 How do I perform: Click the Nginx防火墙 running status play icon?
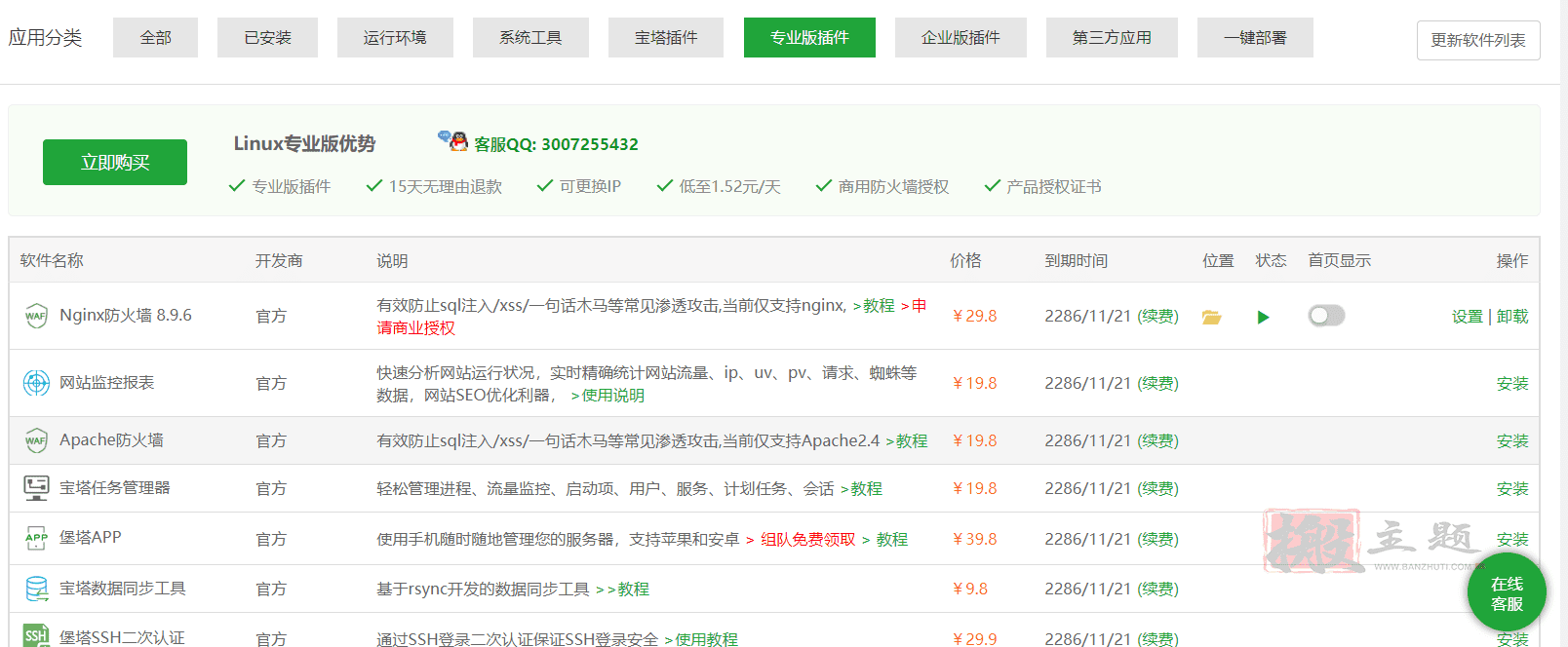click(x=1263, y=317)
